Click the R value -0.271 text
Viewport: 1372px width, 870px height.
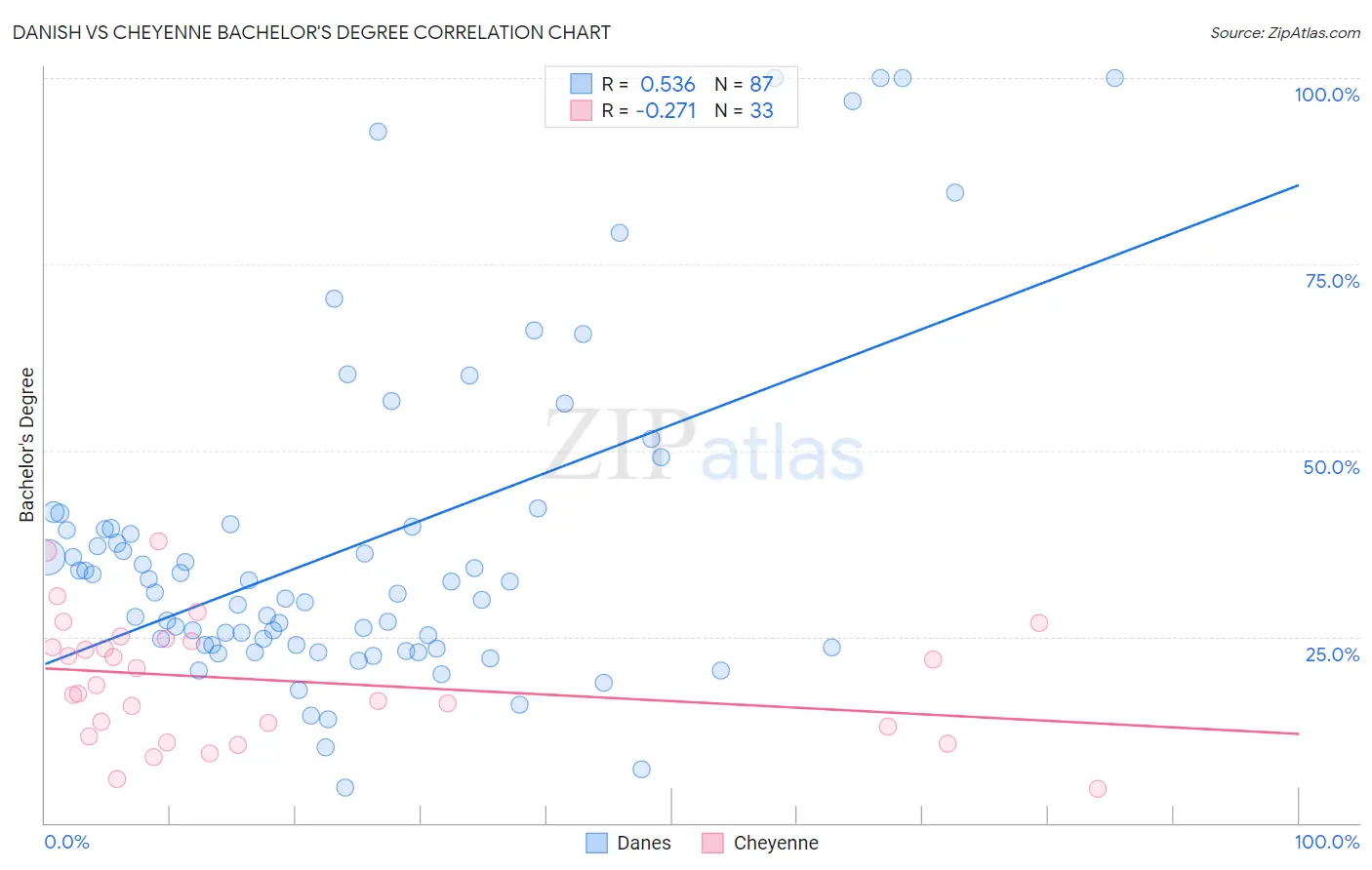[666, 110]
